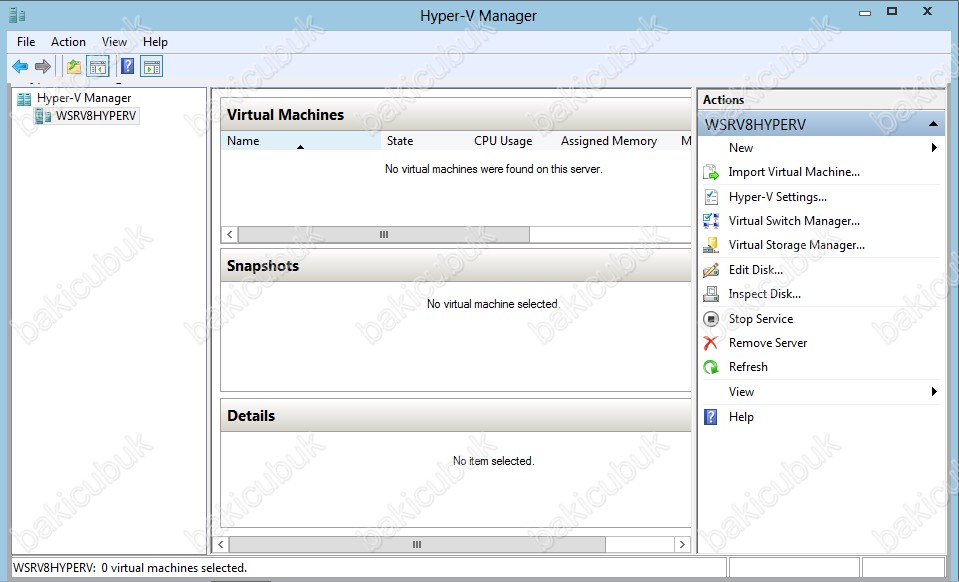Open Import Virtual Machine wizard
The height and width of the screenshot is (582, 959).
(x=794, y=172)
